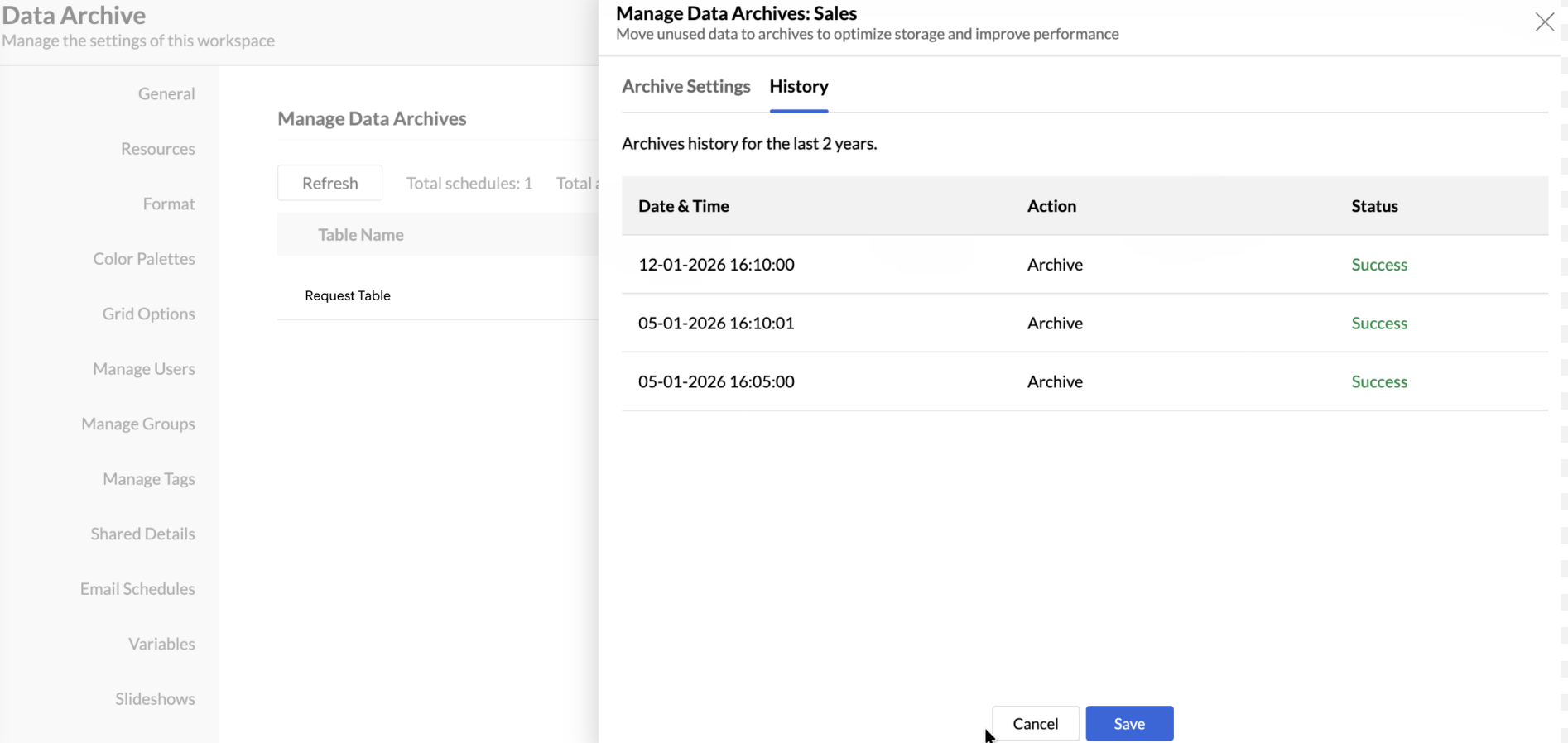Open Color Palettes settings

point(144,259)
